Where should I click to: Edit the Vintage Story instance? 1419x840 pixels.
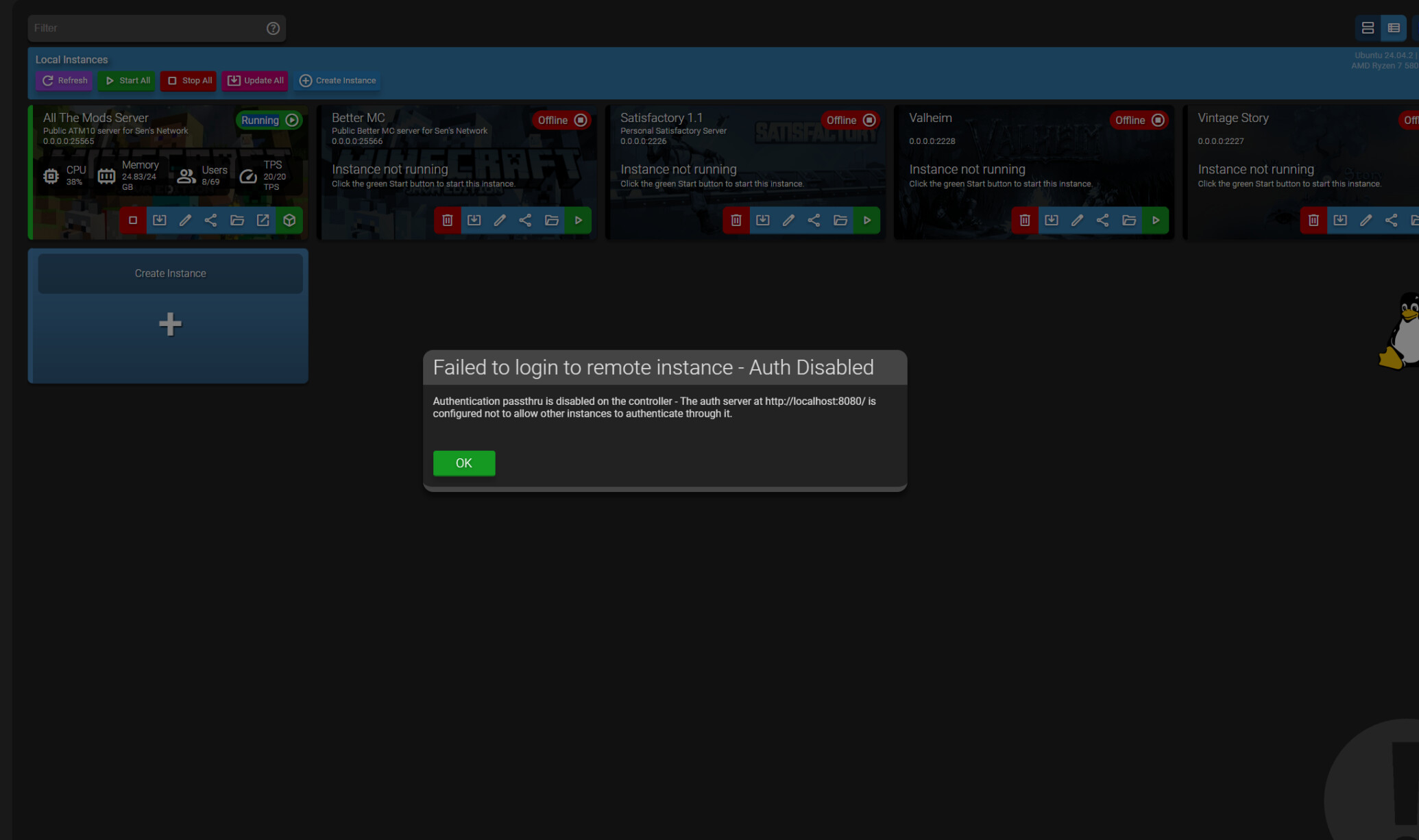1366,221
